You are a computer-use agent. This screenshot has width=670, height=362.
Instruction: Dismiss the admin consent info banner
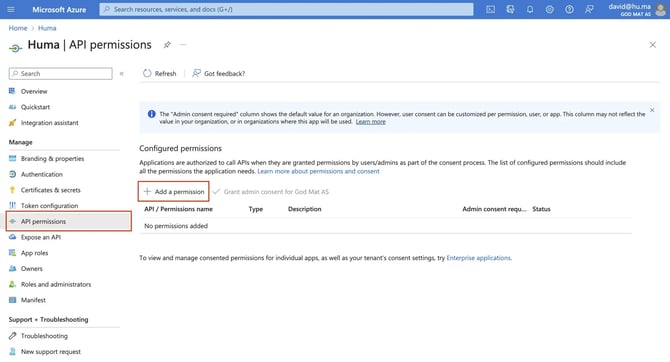(652, 110)
